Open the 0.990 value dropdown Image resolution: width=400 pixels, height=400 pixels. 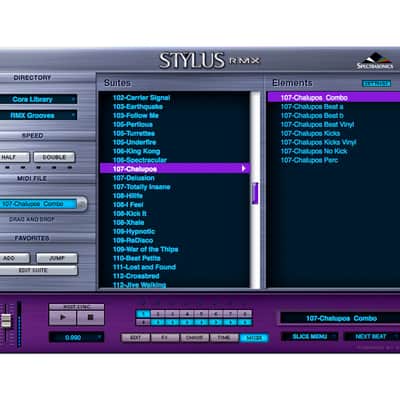click(x=76, y=337)
